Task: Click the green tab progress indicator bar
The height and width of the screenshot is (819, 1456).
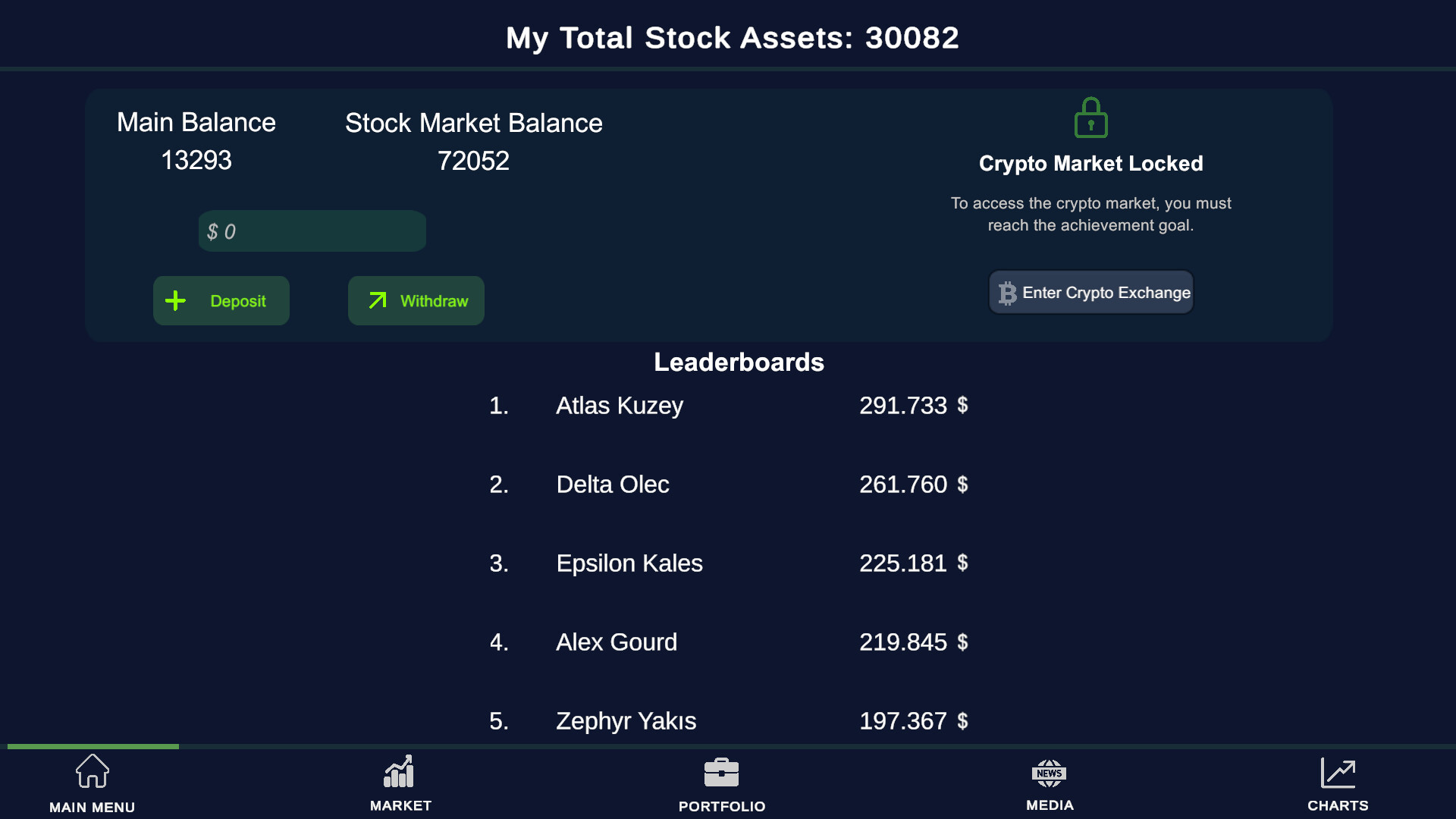Action: tap(93, 746)
